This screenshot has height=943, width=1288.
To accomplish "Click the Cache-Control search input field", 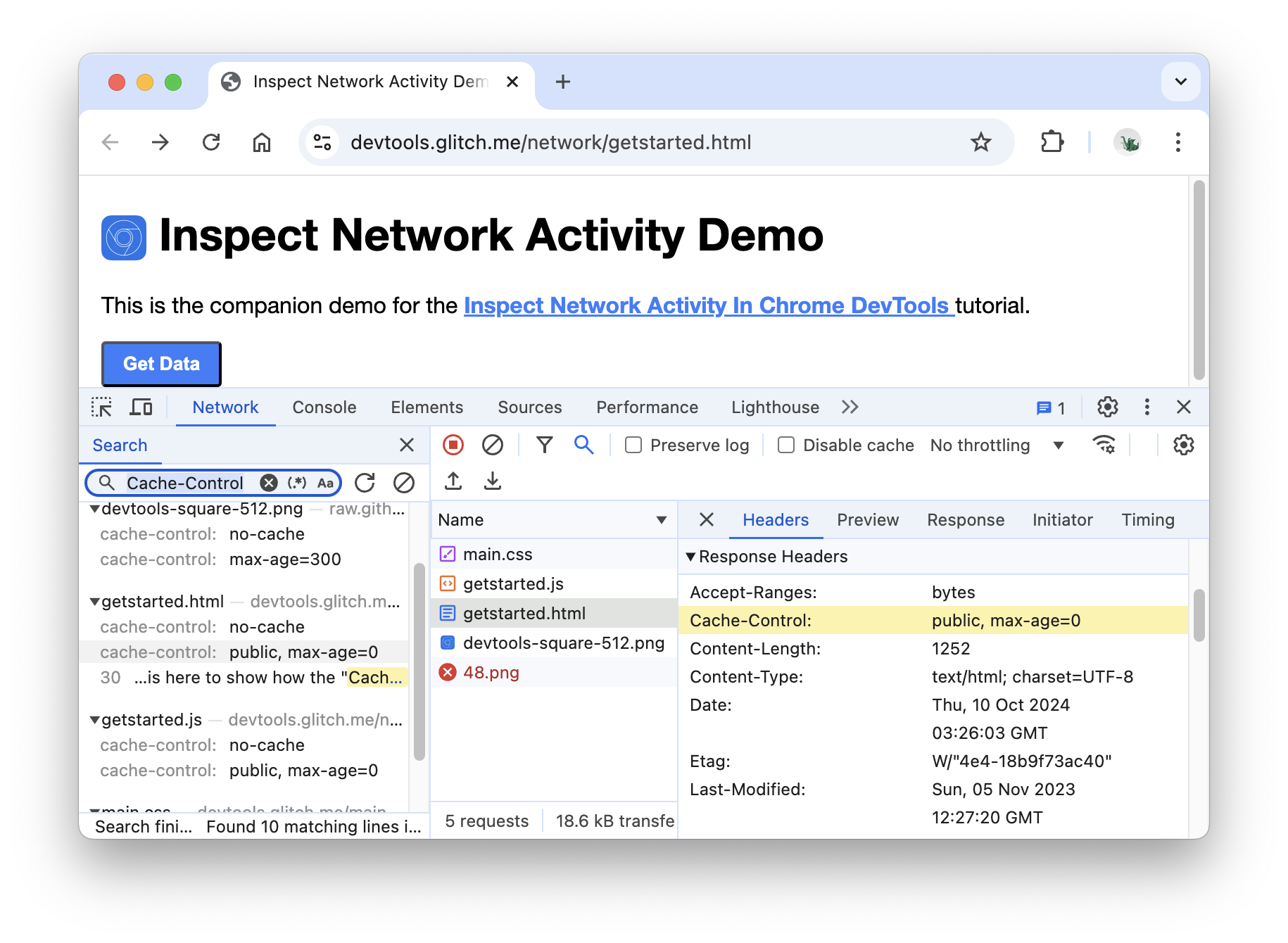I will (x=185, y=483).
